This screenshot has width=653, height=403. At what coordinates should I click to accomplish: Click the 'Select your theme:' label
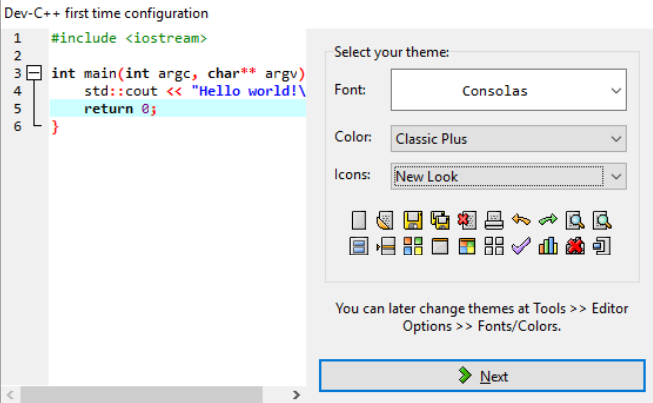coord(391,52)
